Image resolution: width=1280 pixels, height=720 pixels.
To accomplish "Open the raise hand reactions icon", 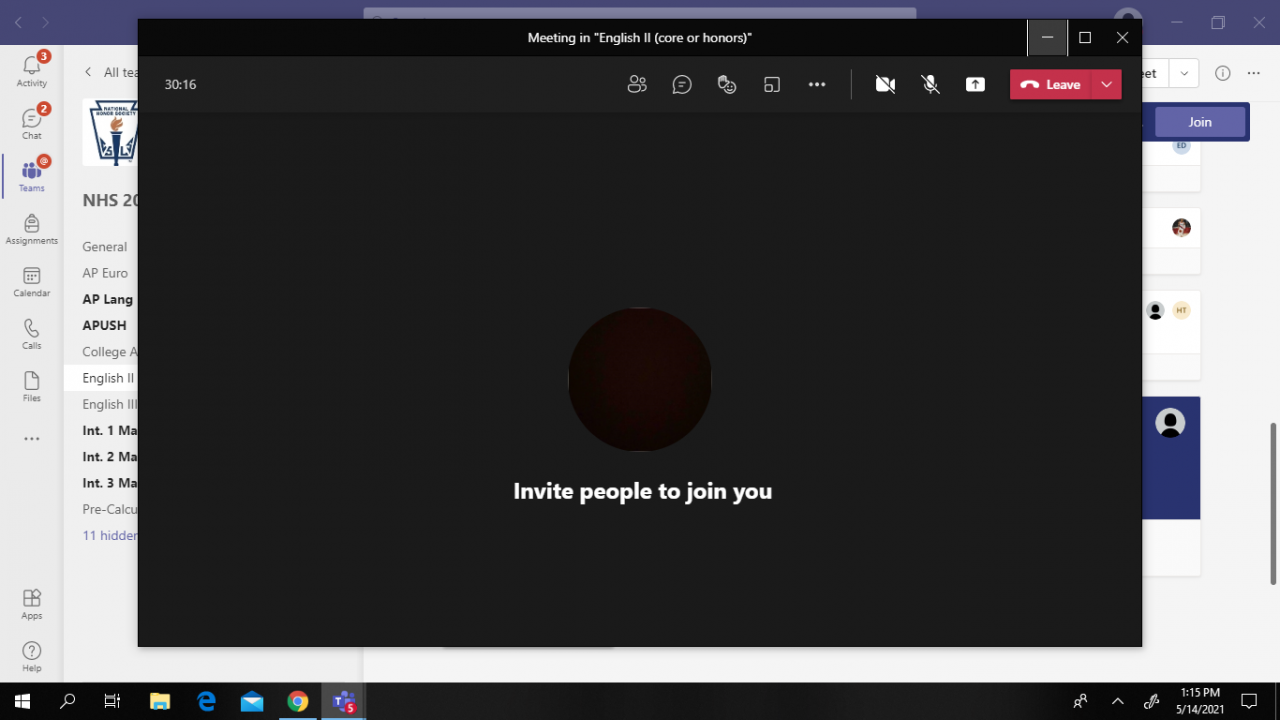I will [727, 85].
